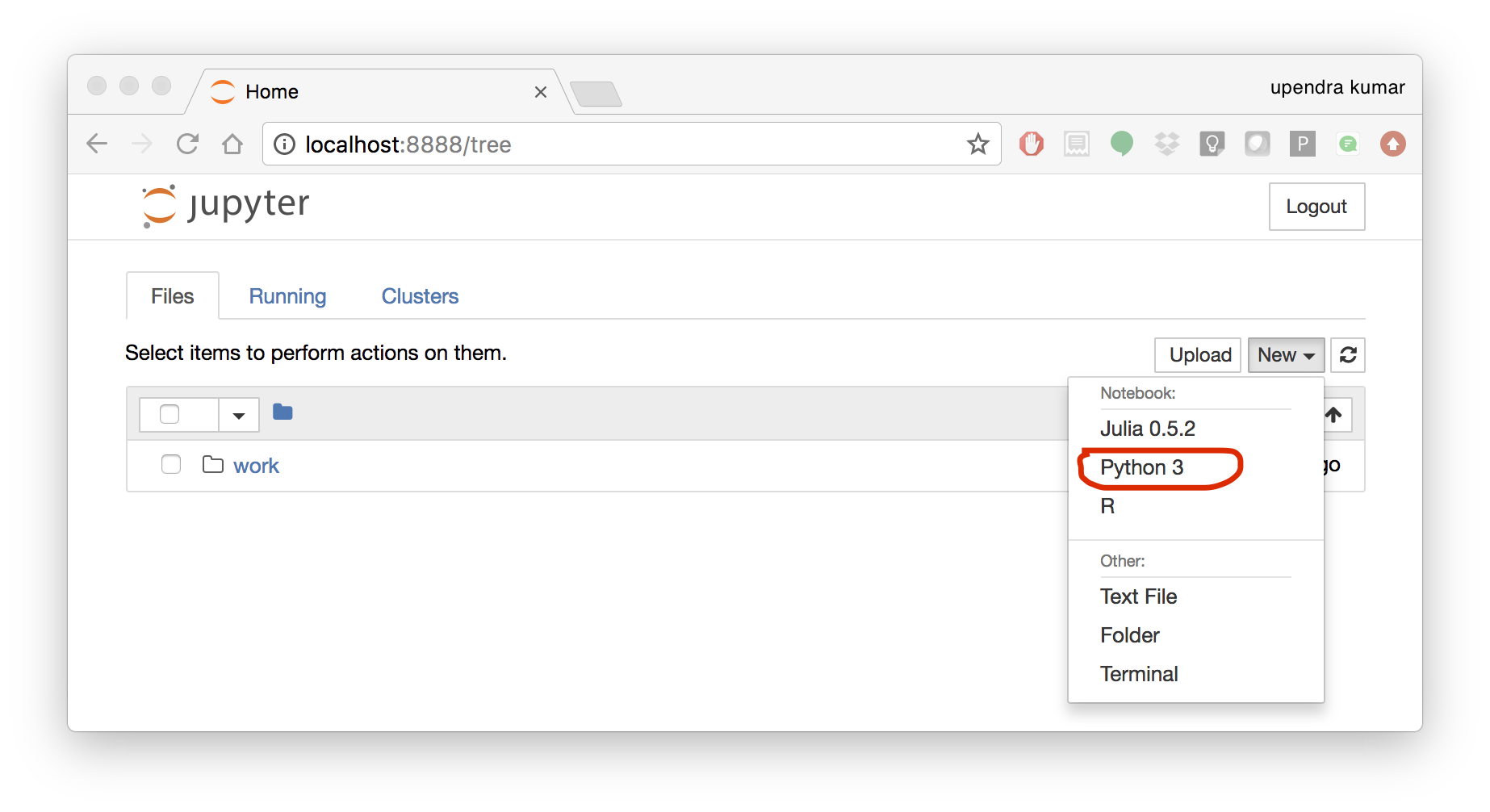Tick the select-all checkbox
Image resolution: width=1490 pixels, height=812 pixels.
point(170,414)
